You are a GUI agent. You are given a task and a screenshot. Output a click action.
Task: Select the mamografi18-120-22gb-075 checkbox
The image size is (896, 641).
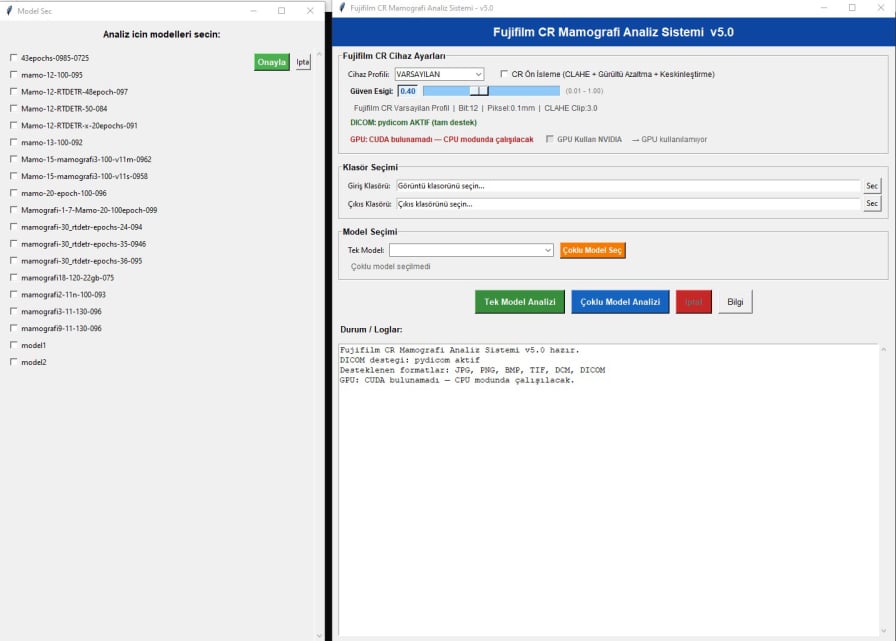coord(13,278)
